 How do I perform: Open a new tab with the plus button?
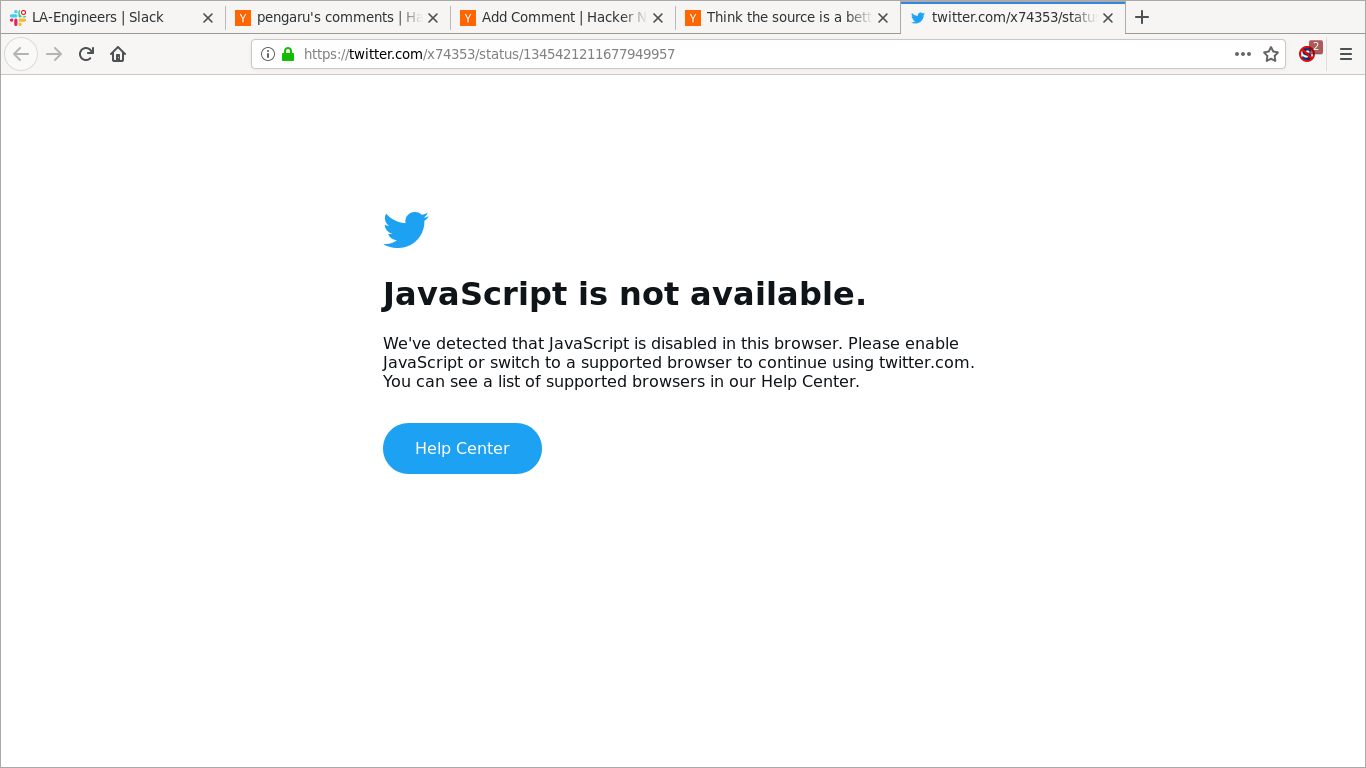[x=1142, y=17]
